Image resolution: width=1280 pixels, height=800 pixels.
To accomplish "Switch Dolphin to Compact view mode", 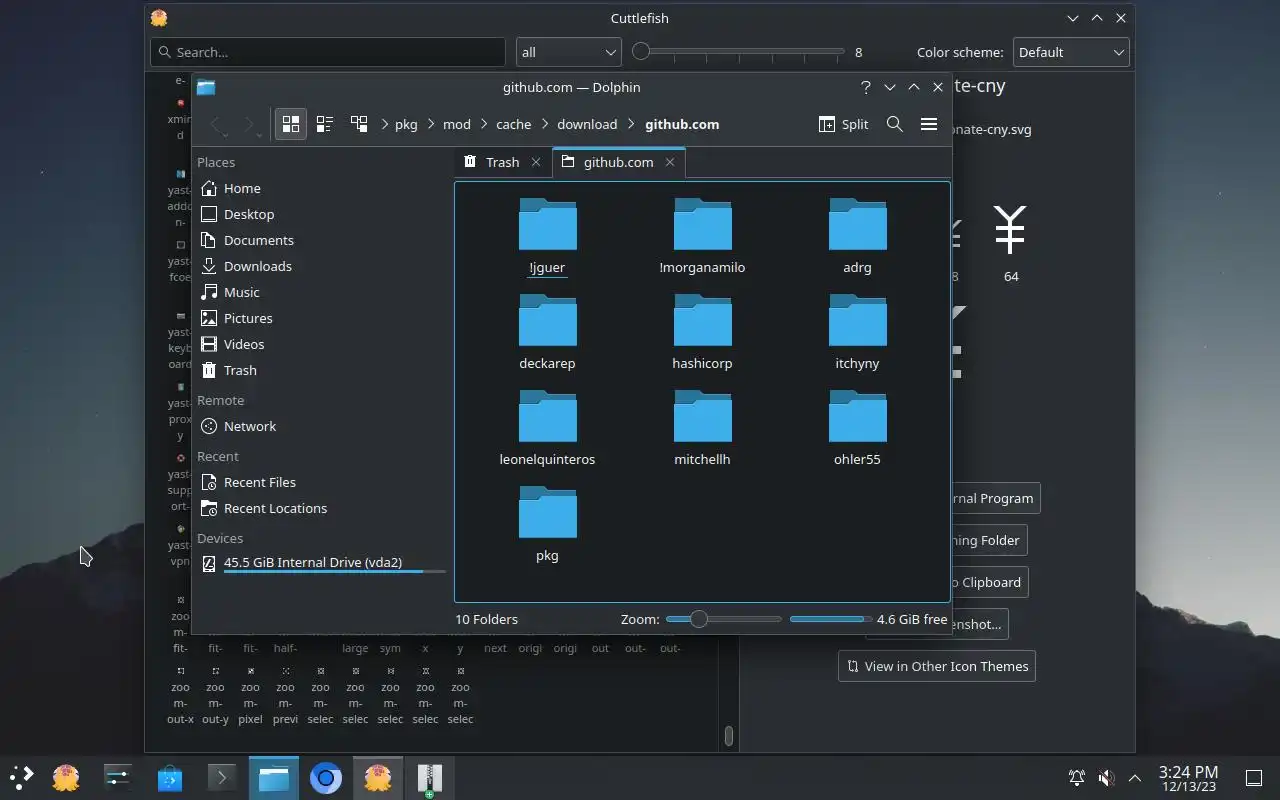I will click(x=325, y=124).
